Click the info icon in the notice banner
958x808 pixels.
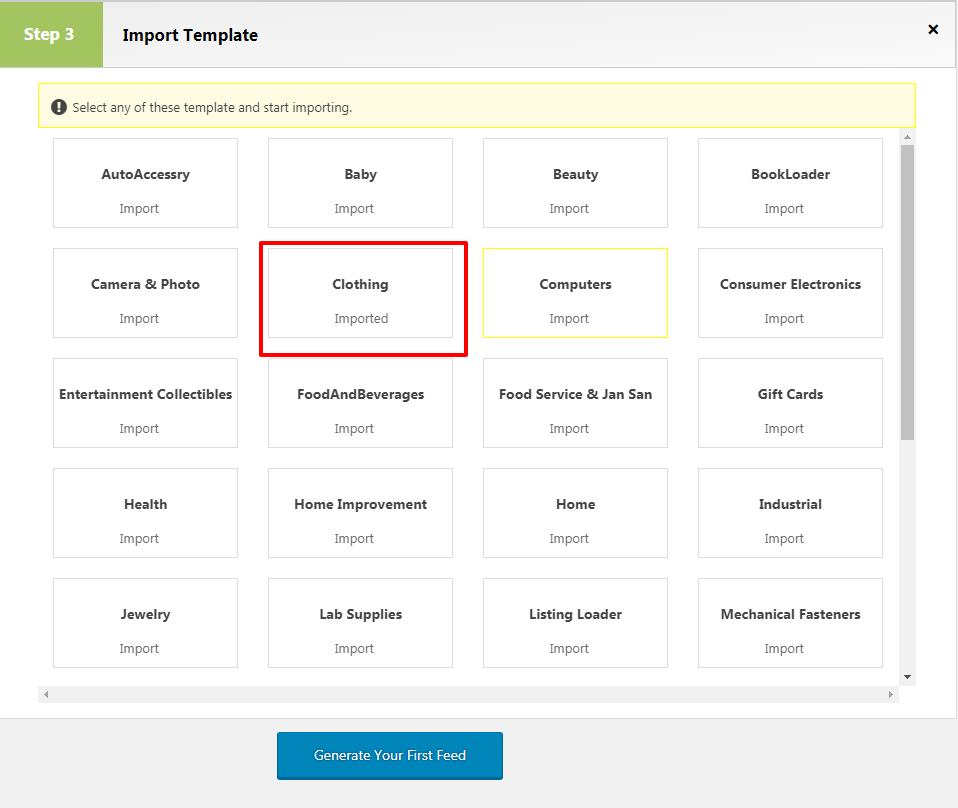pyautogui.click(x=58, y=106)
